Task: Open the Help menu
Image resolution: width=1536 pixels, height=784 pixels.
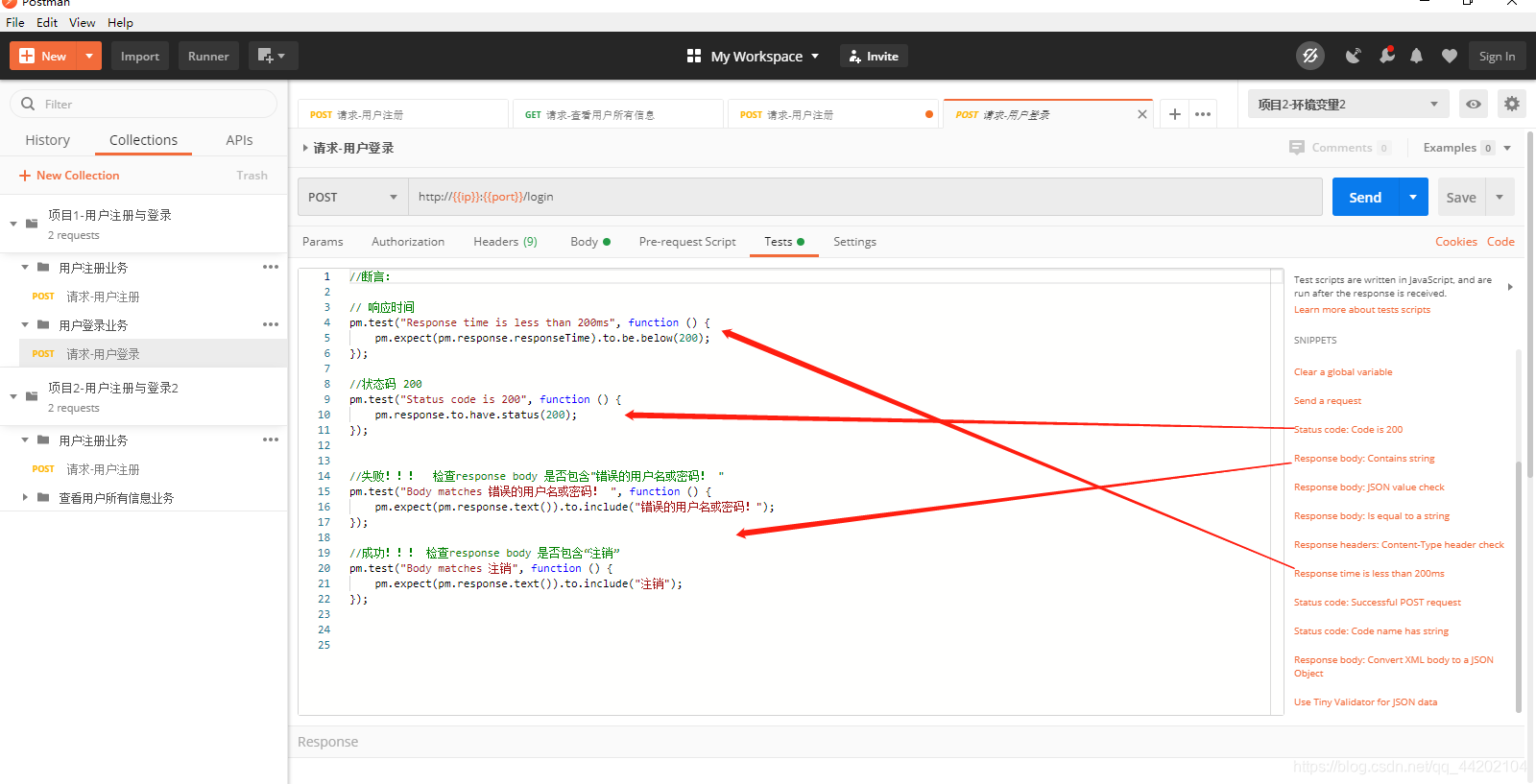Action: click(120, 22)
